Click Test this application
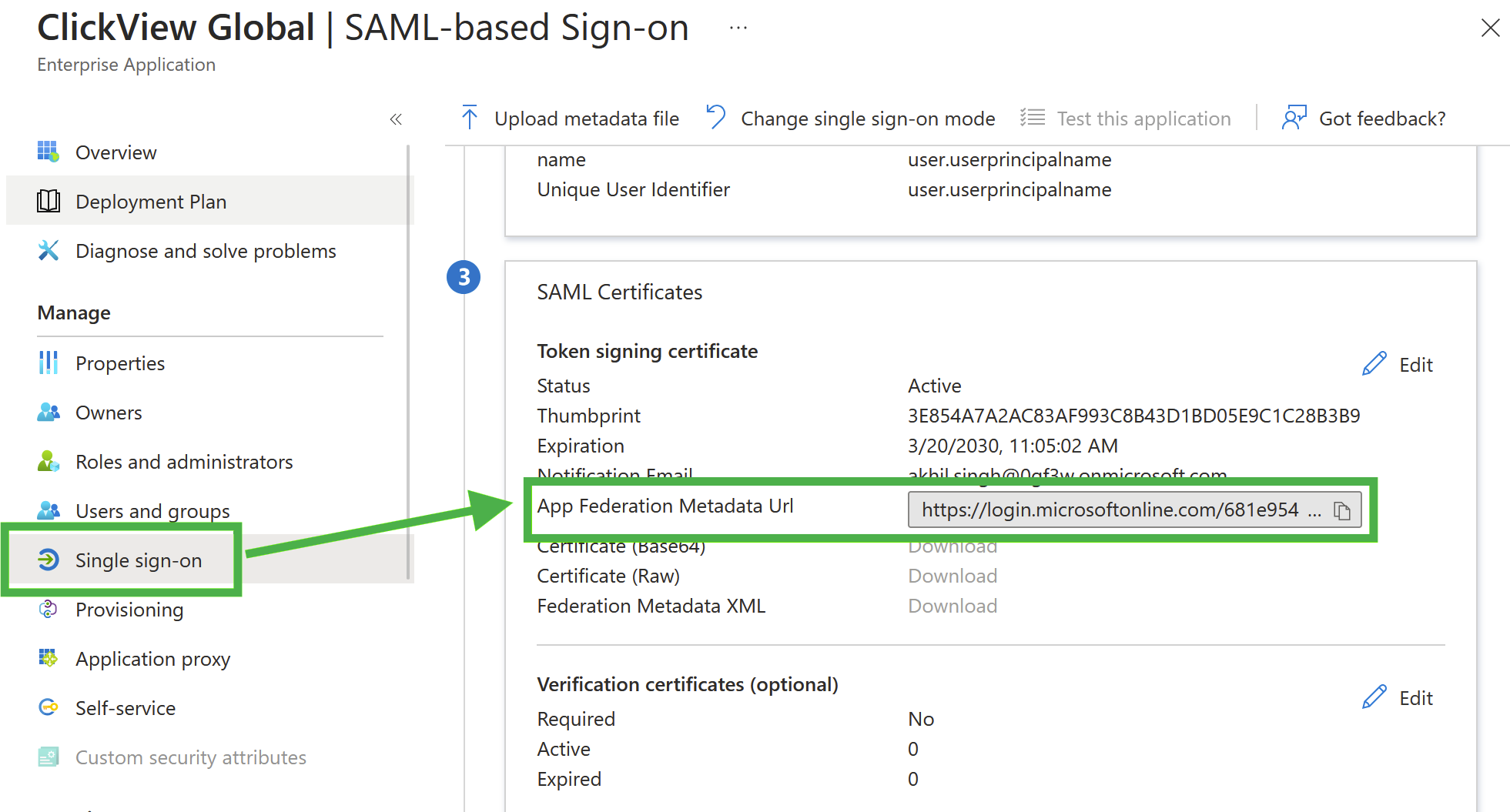The height and width of the screenshot is (812, 1510). coord(1126,119)
